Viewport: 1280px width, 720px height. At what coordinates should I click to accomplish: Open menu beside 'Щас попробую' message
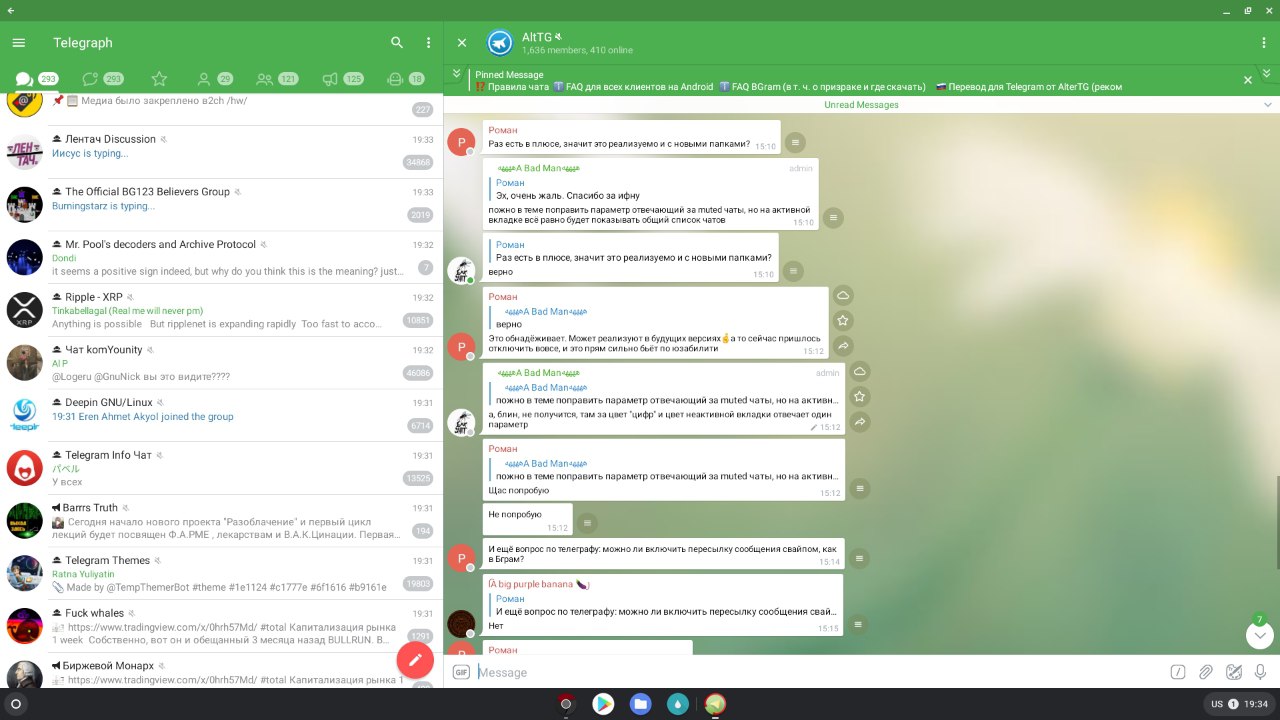tap(859, 488)
